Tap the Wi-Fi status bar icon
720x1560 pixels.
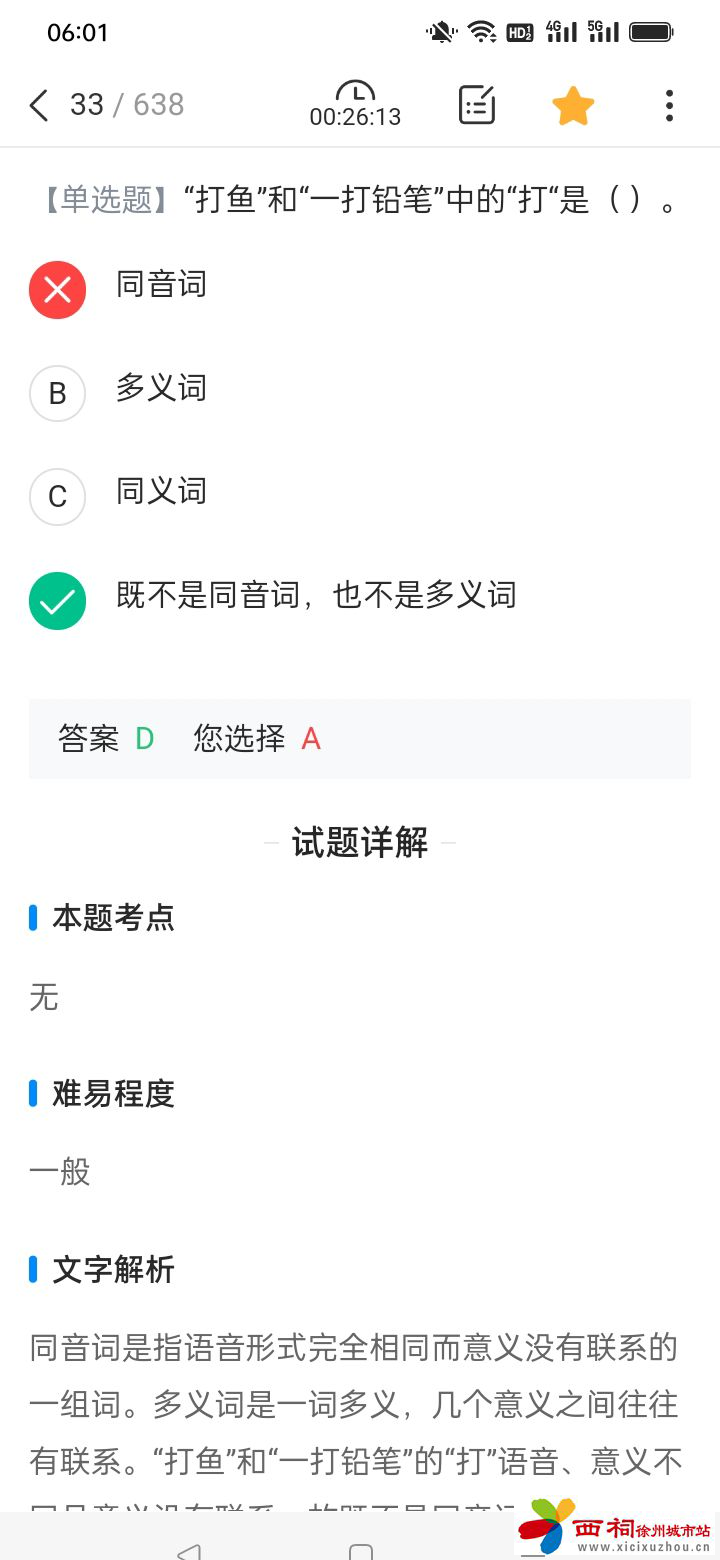pos(482,32)
